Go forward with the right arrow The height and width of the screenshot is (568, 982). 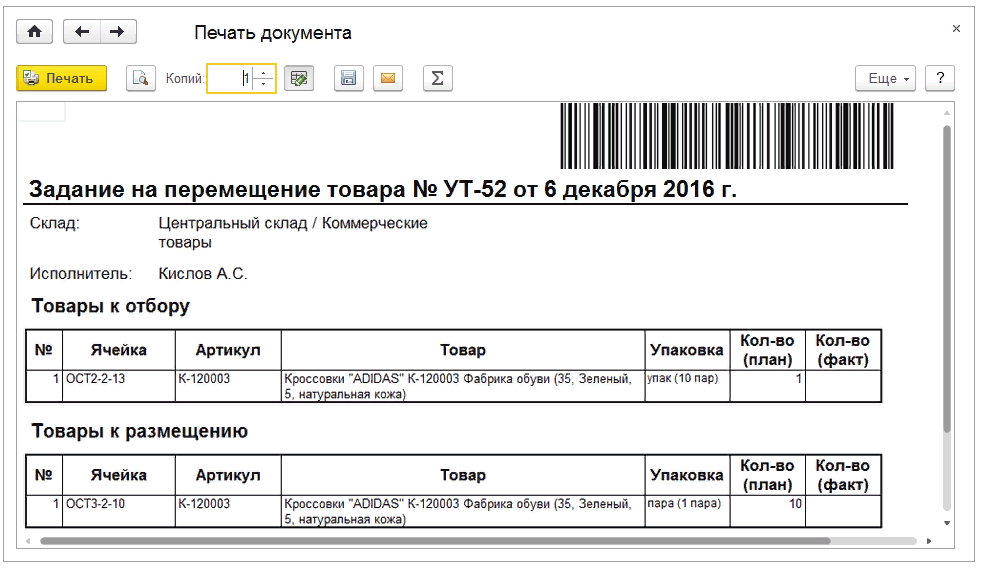[117, 32]
